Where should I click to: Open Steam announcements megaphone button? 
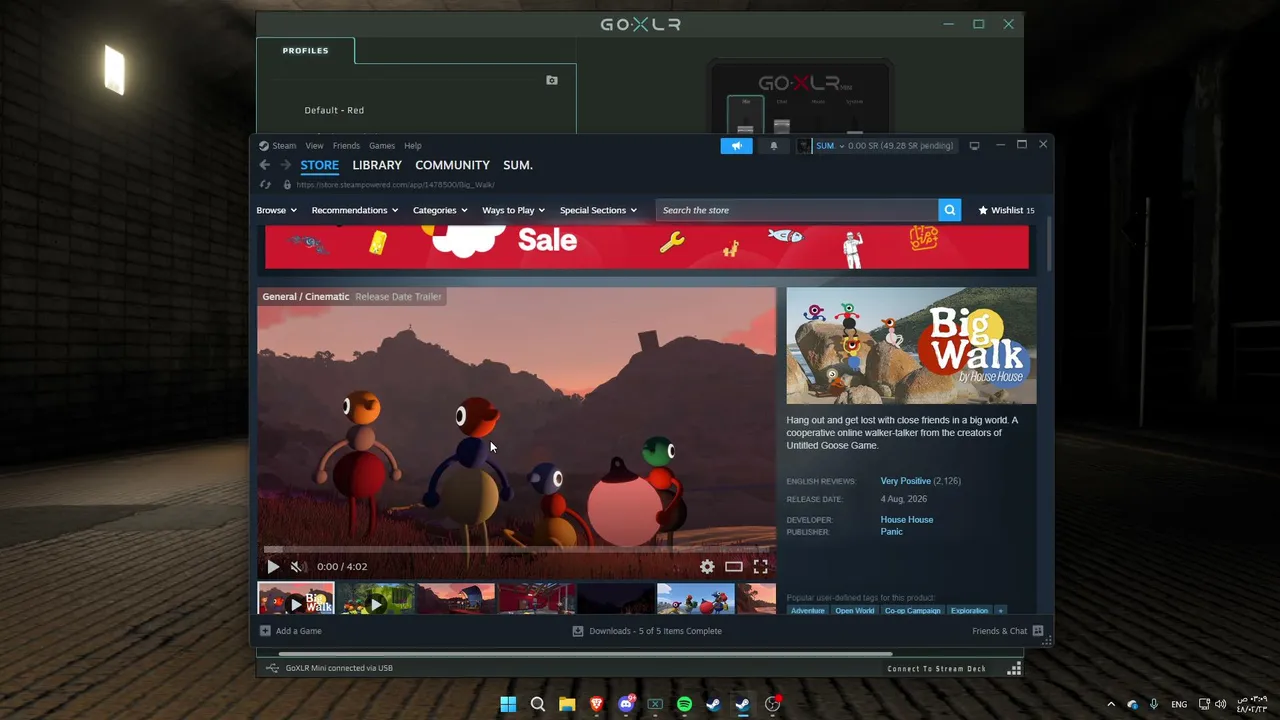pos(736,146)
